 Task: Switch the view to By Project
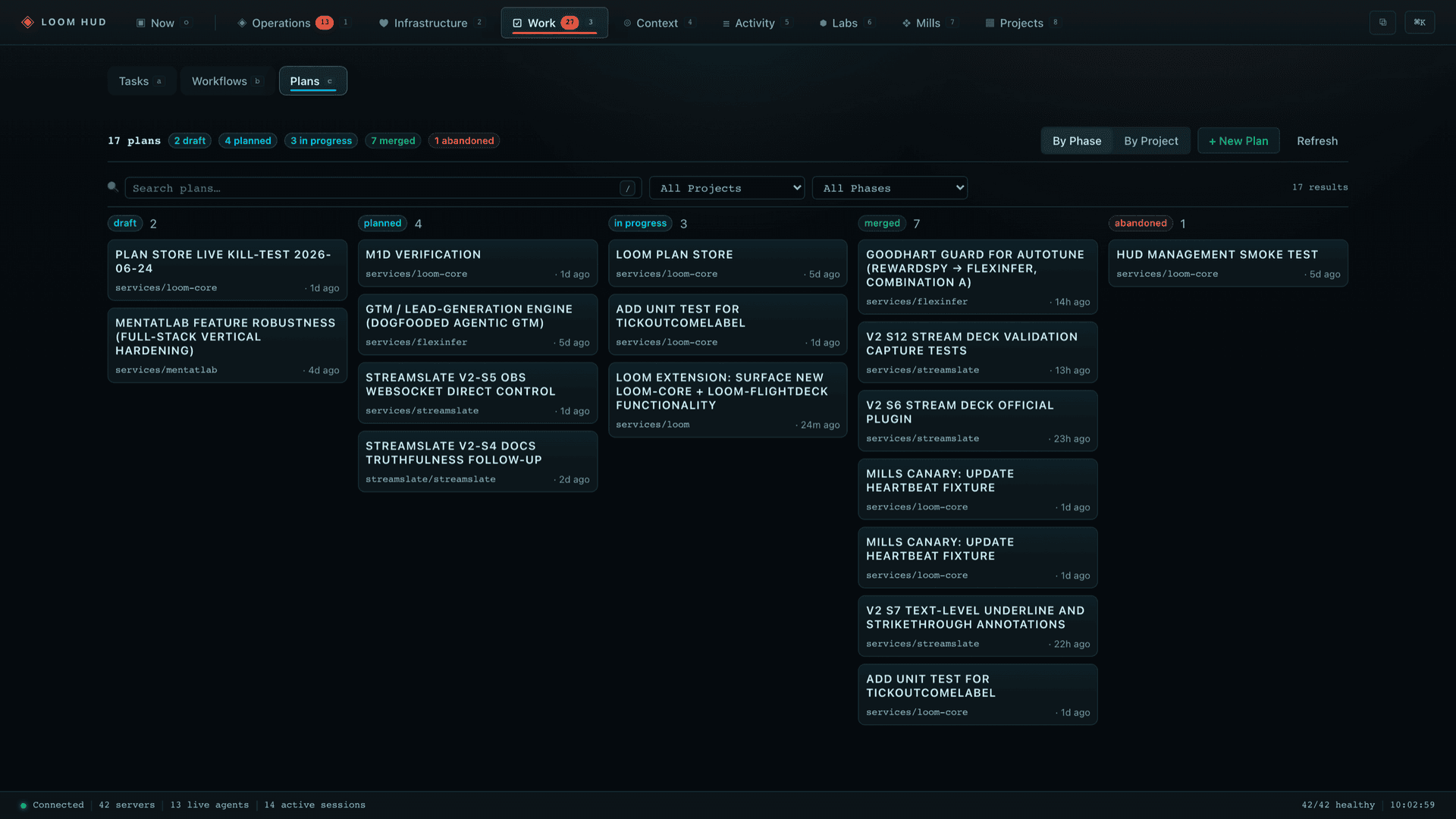pyautogui.click(x=1150, y=141)
